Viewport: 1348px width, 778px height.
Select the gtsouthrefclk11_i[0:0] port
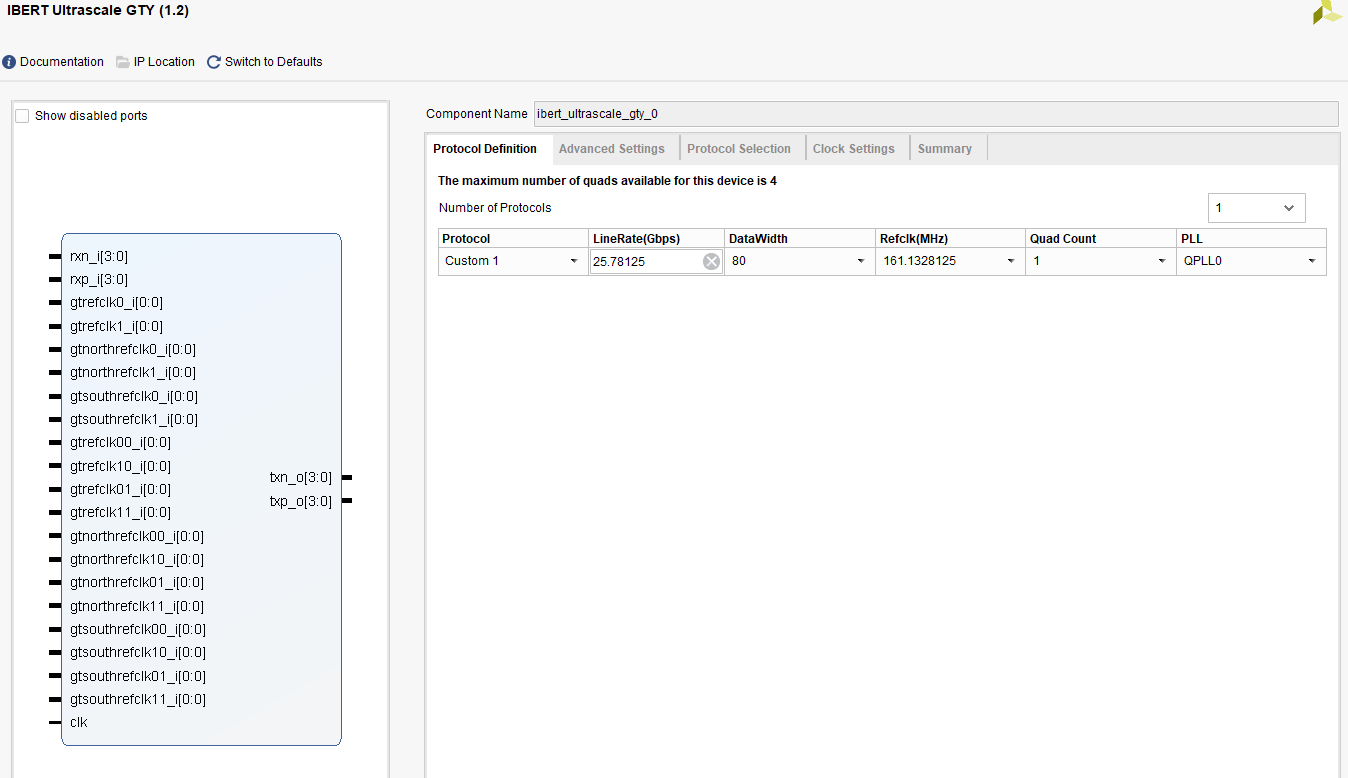[x=138, y=700]
